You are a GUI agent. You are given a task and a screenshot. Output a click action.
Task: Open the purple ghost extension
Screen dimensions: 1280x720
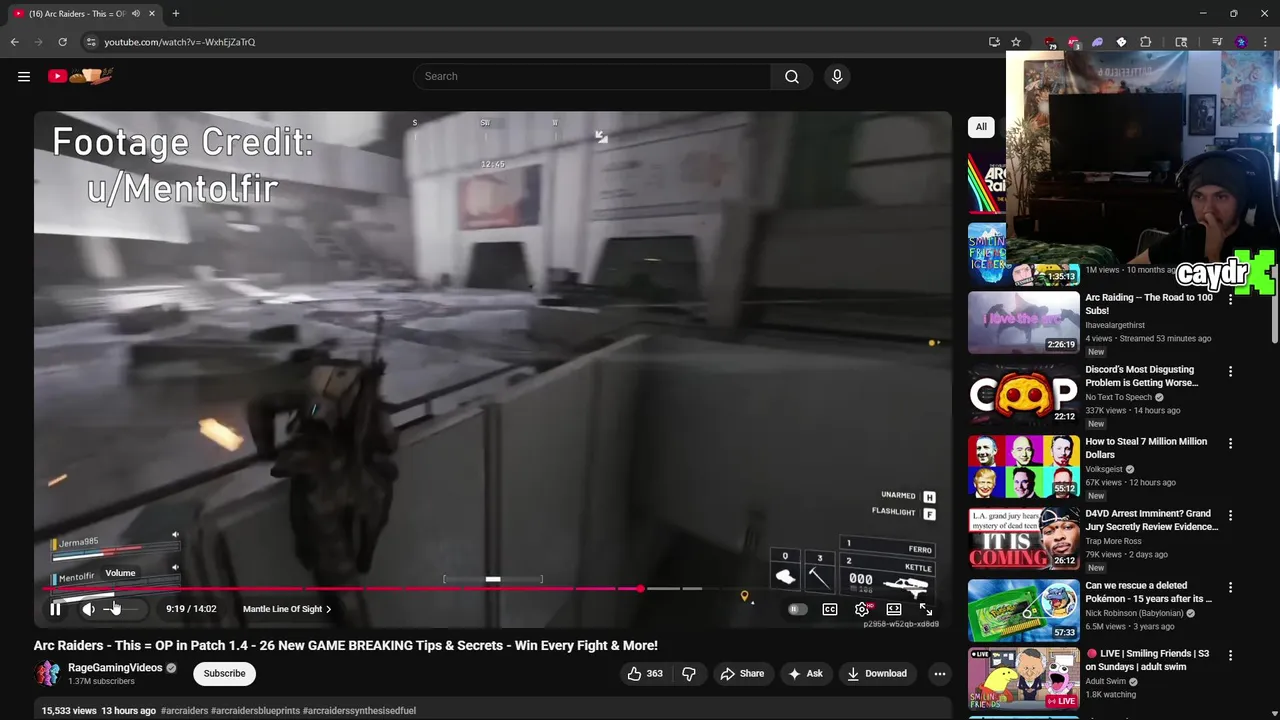coord(1097,42)
